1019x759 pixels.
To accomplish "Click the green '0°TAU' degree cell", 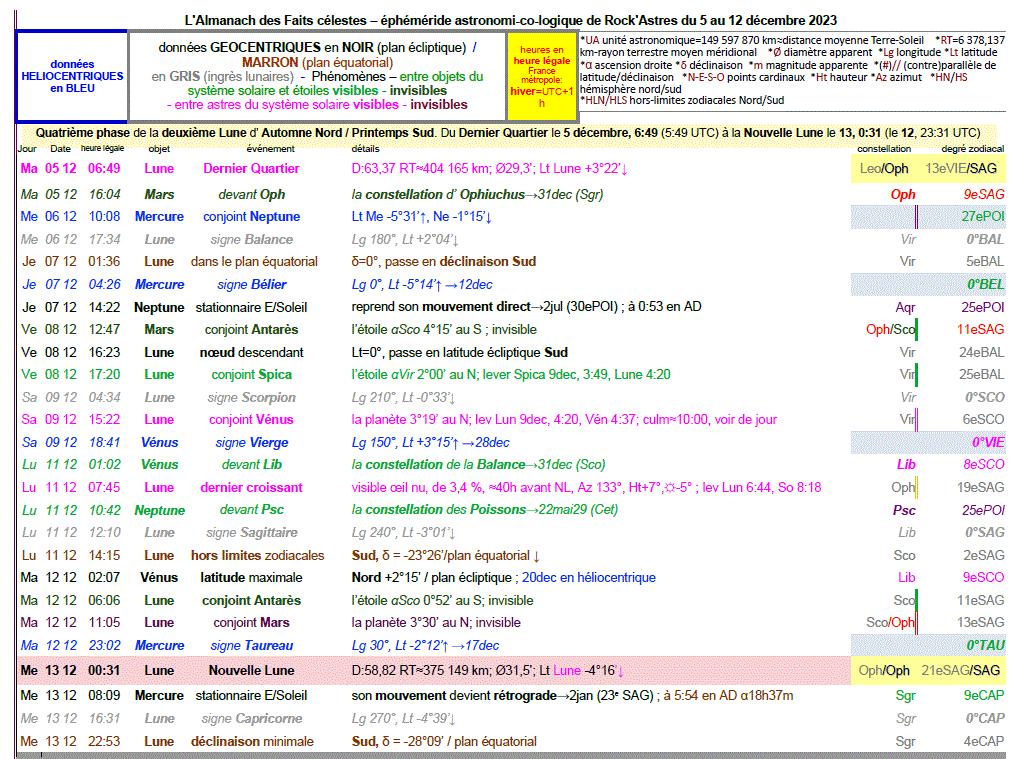I will point(985,645).
